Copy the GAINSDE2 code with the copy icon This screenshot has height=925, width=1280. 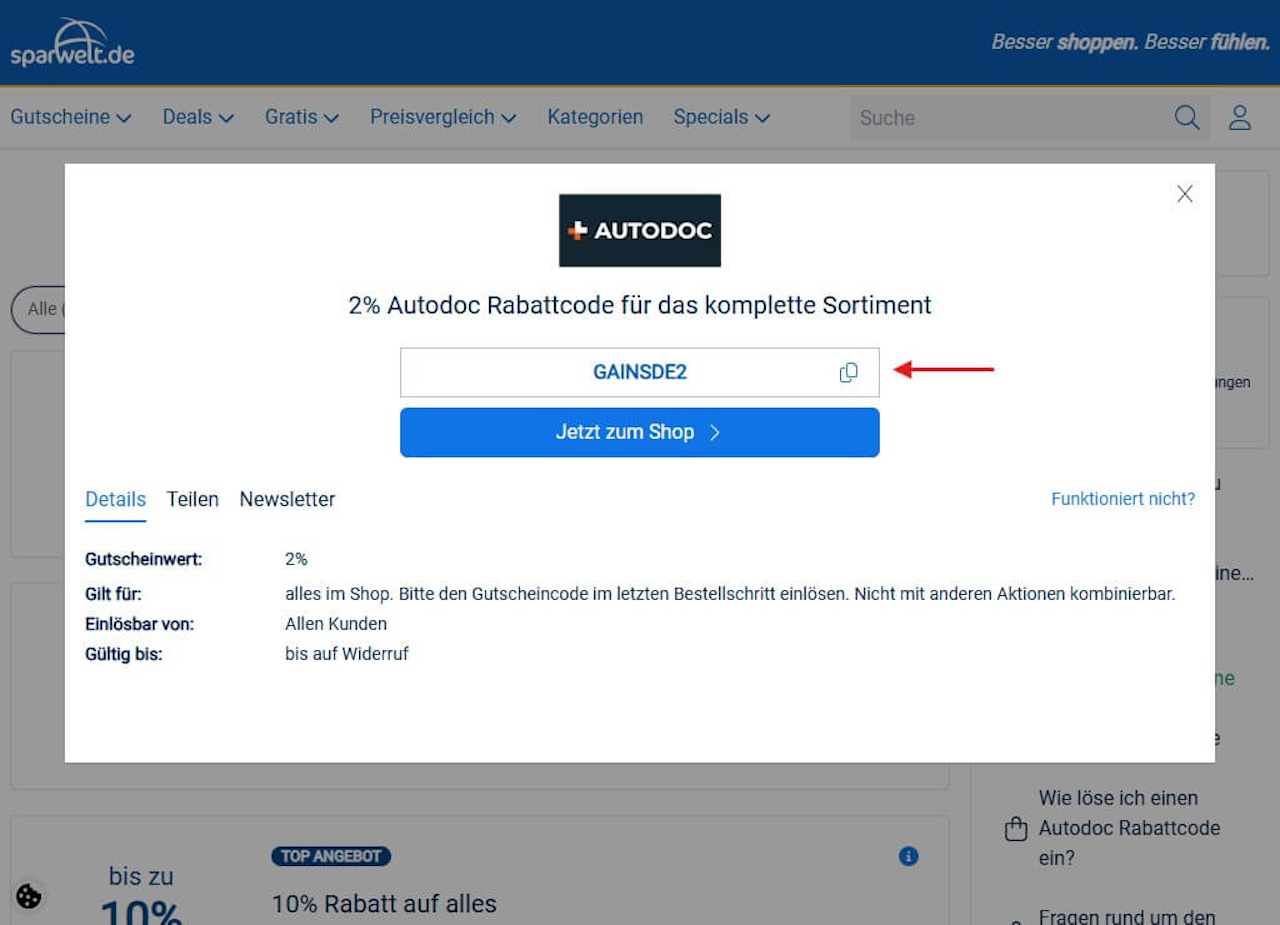coord(849,372)
